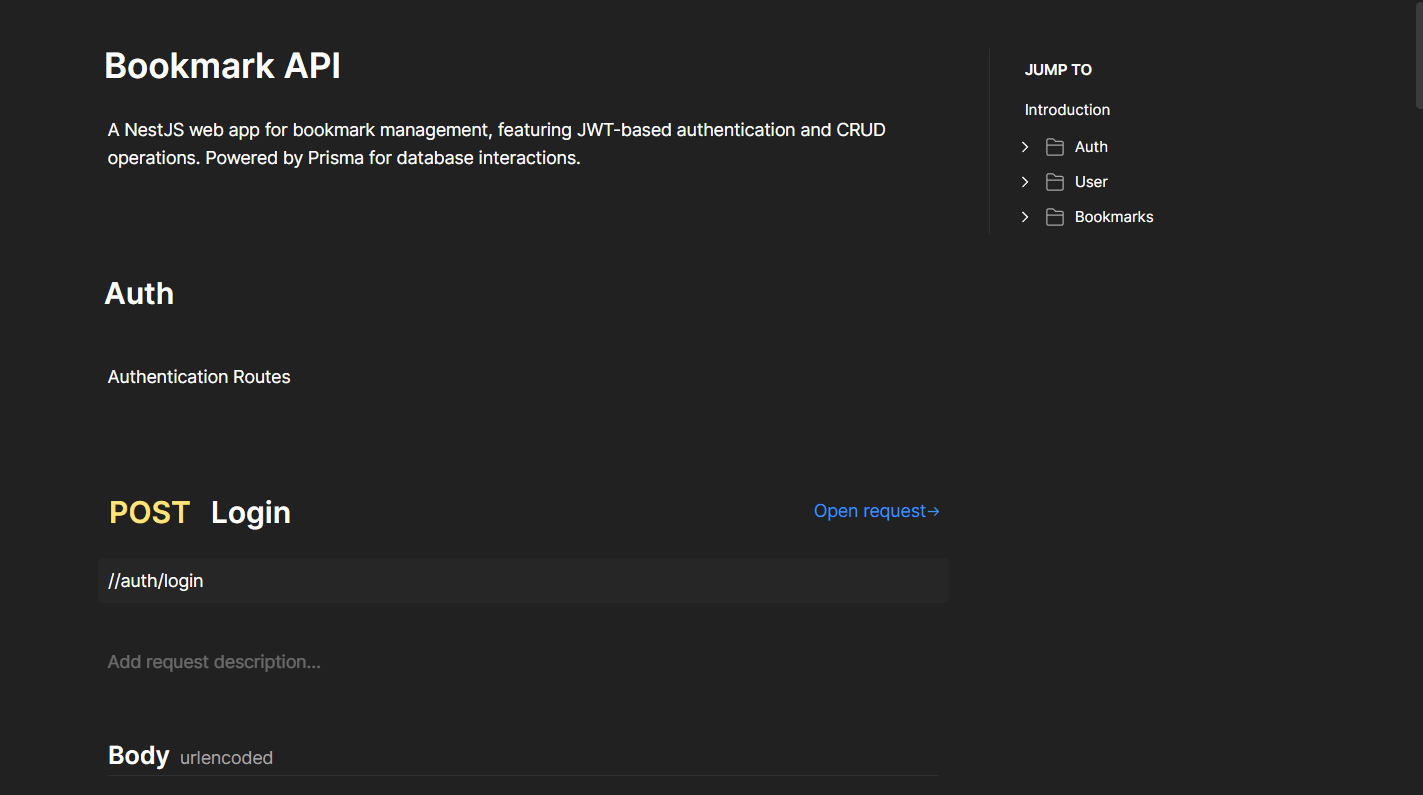The image size is (1423, 795).
Task: Select the Bookmarks item in Jump To
Action: [x=1114, y=217]
